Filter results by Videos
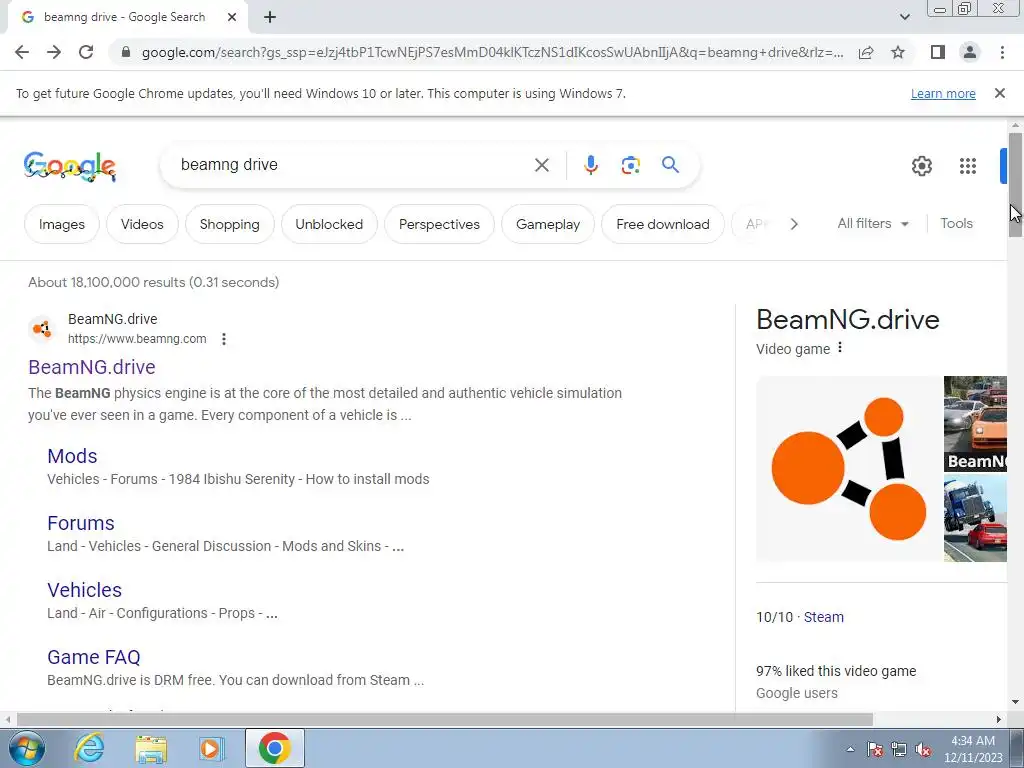The width and height of the screenshot is (1024, 768). tap(142, 224)
